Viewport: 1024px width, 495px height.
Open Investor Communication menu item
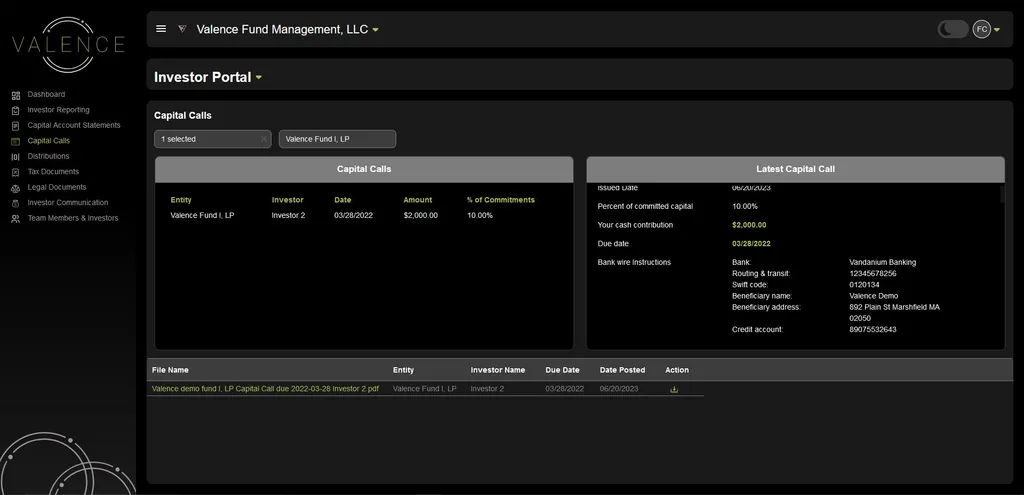[x=67, y=203]
